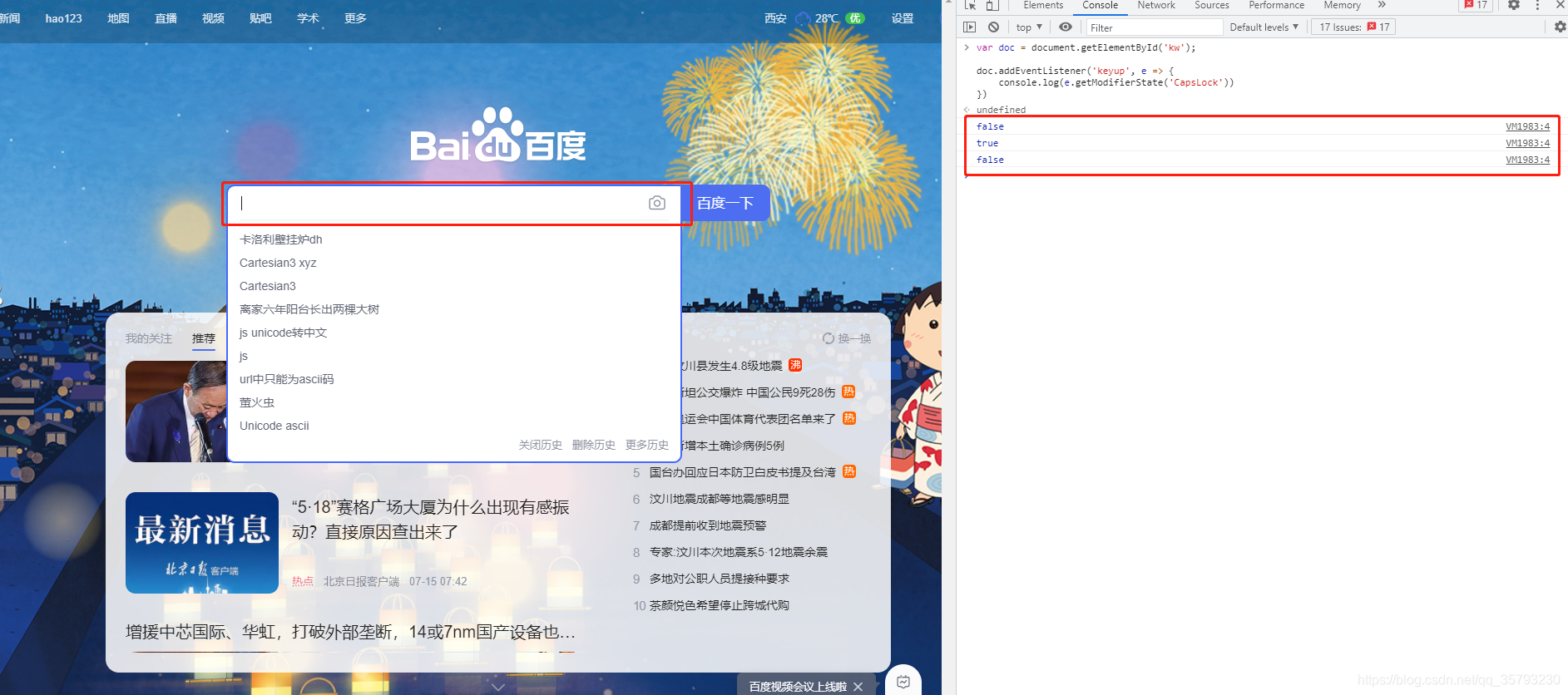Select suggestion Cartesian3 xyz
Screen dimensions: 1568x695
click(x=278, y=263)
